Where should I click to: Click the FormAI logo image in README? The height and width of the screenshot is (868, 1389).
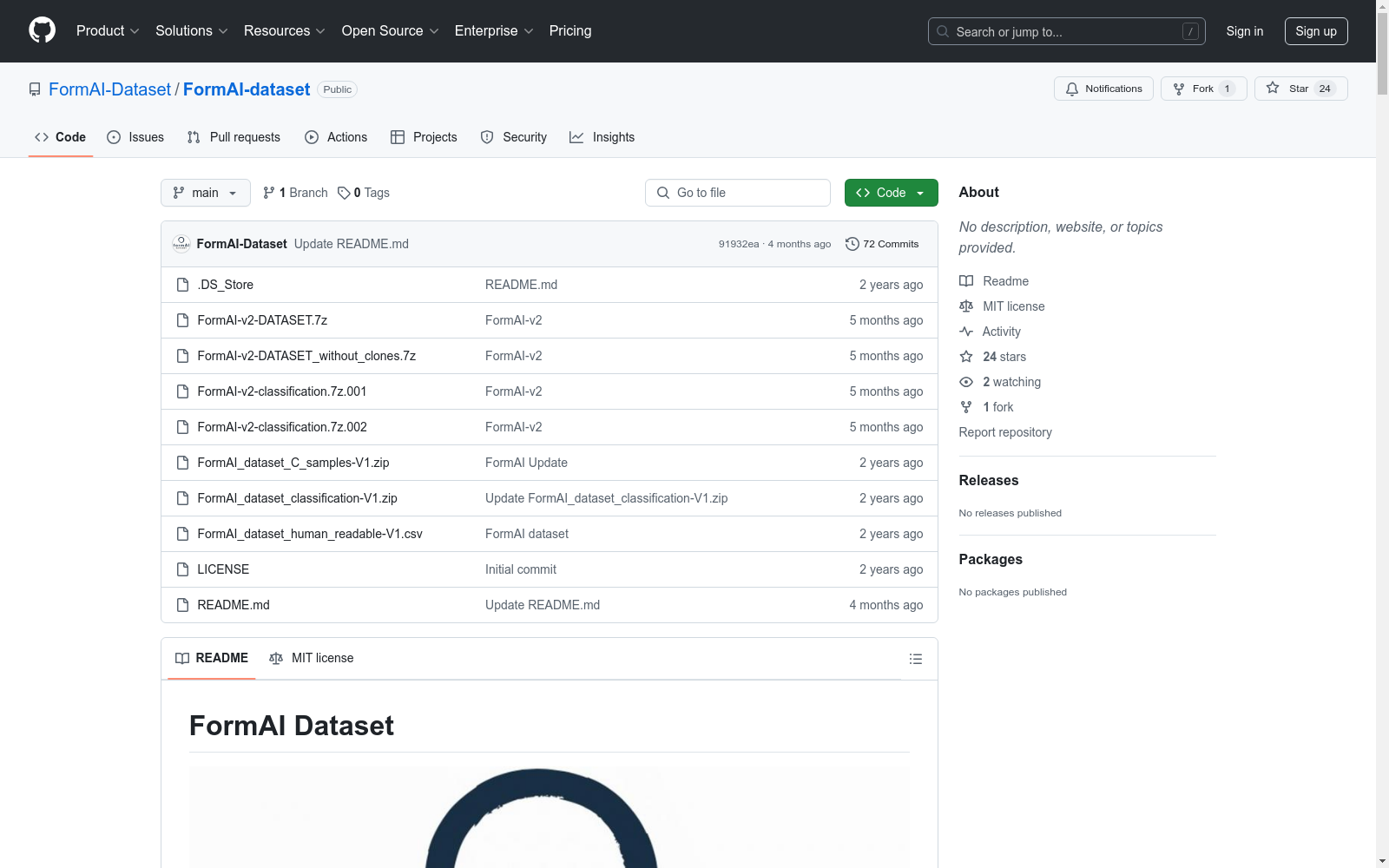pos(550,817)
